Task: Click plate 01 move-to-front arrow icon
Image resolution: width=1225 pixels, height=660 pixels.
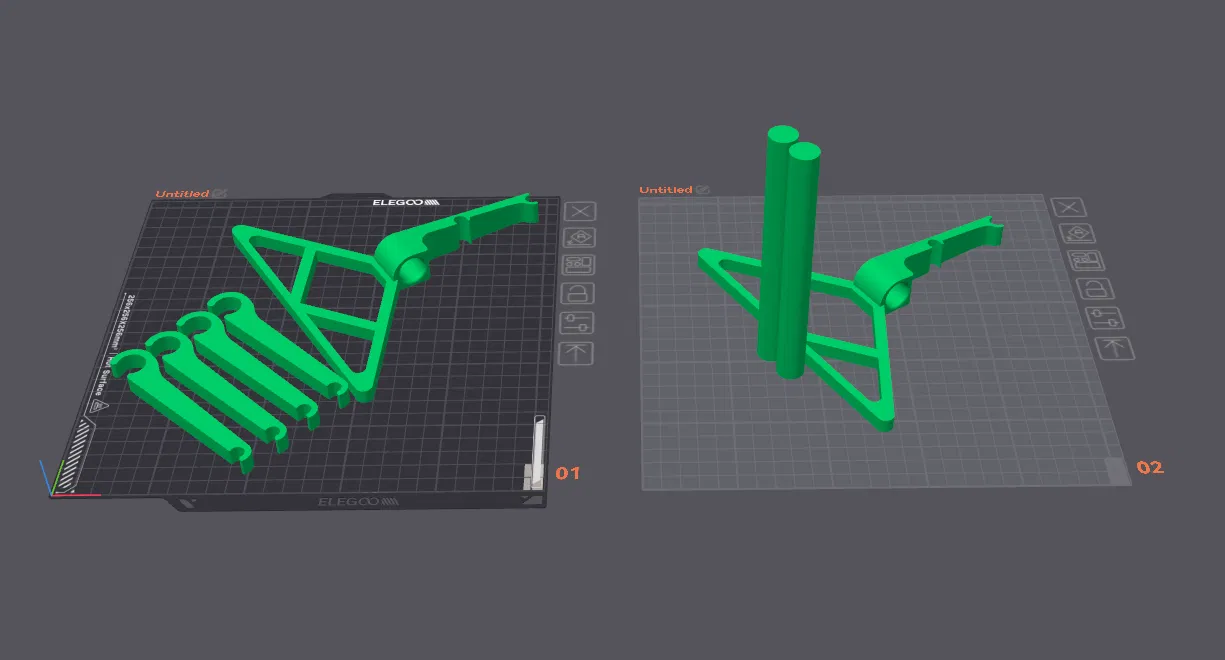Action: 576,352
